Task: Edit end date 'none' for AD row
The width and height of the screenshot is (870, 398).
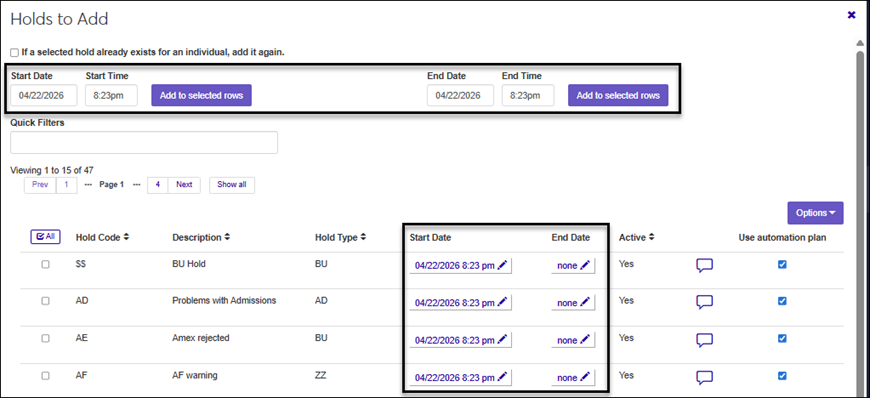Action: pos(573,303)
